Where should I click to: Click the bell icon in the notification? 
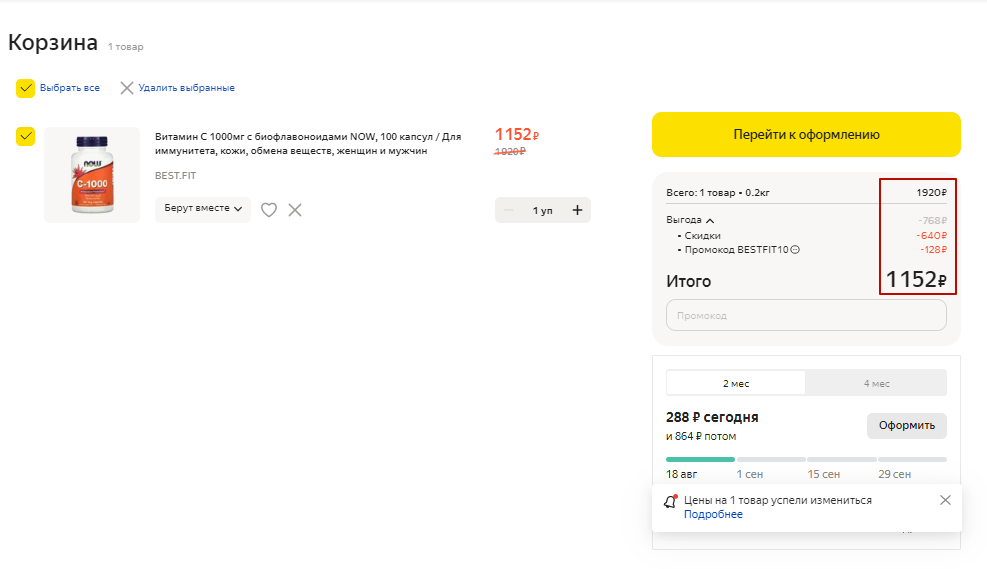(x=671, y=501)
